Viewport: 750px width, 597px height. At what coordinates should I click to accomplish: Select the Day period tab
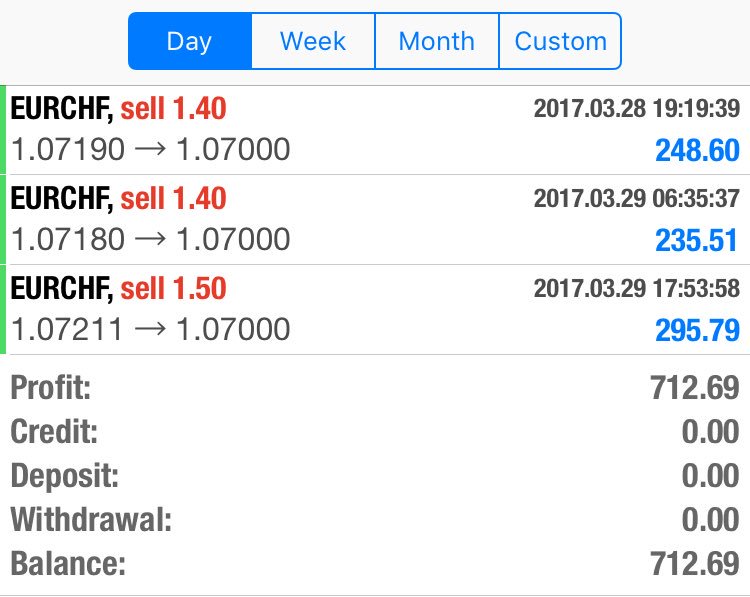pyautogui.click(x=190, y=41)
